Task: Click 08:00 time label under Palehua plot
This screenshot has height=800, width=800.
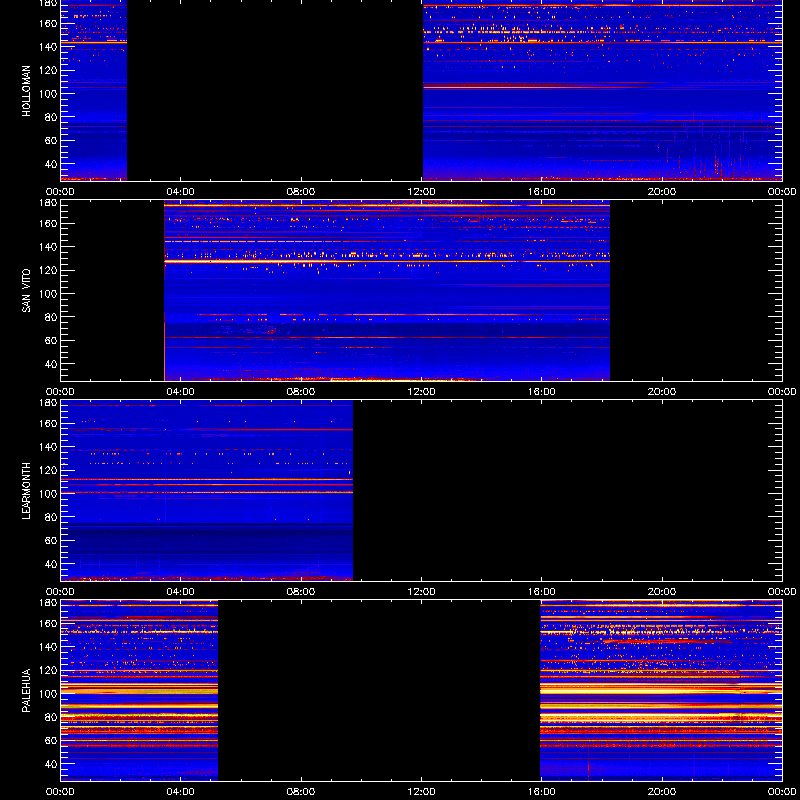Action: pyautogui.click(x=301, y=792)
